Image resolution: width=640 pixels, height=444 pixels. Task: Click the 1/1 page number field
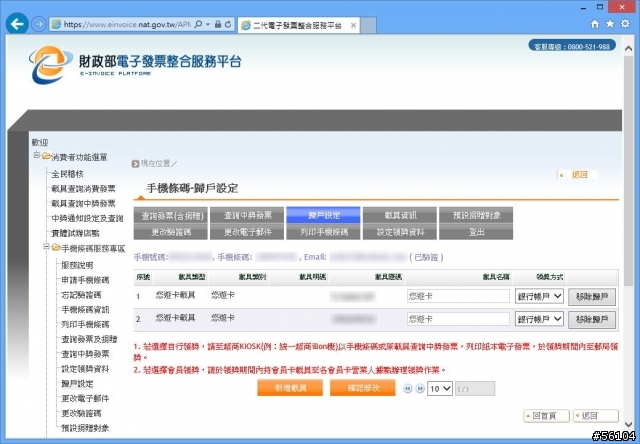click(x=475, y=389)
